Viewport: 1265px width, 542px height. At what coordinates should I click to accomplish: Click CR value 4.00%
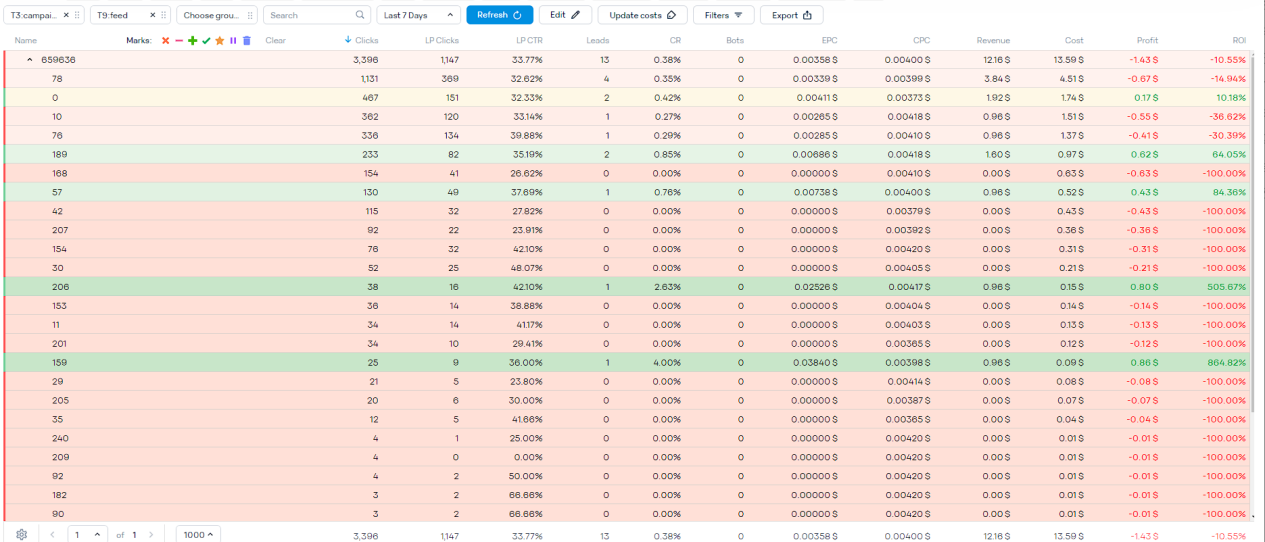(667, 362)
